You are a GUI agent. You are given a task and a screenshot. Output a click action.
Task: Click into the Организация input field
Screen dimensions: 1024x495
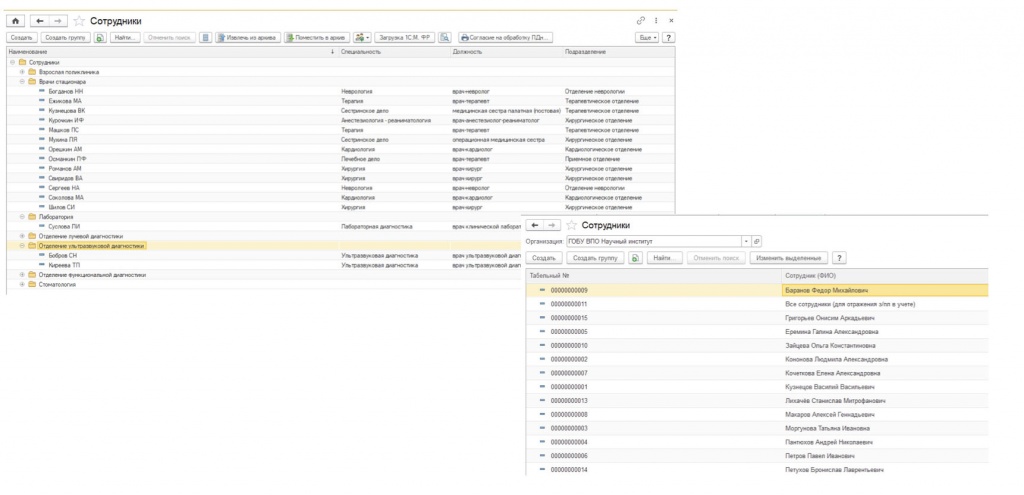click(x=654, y=242)
